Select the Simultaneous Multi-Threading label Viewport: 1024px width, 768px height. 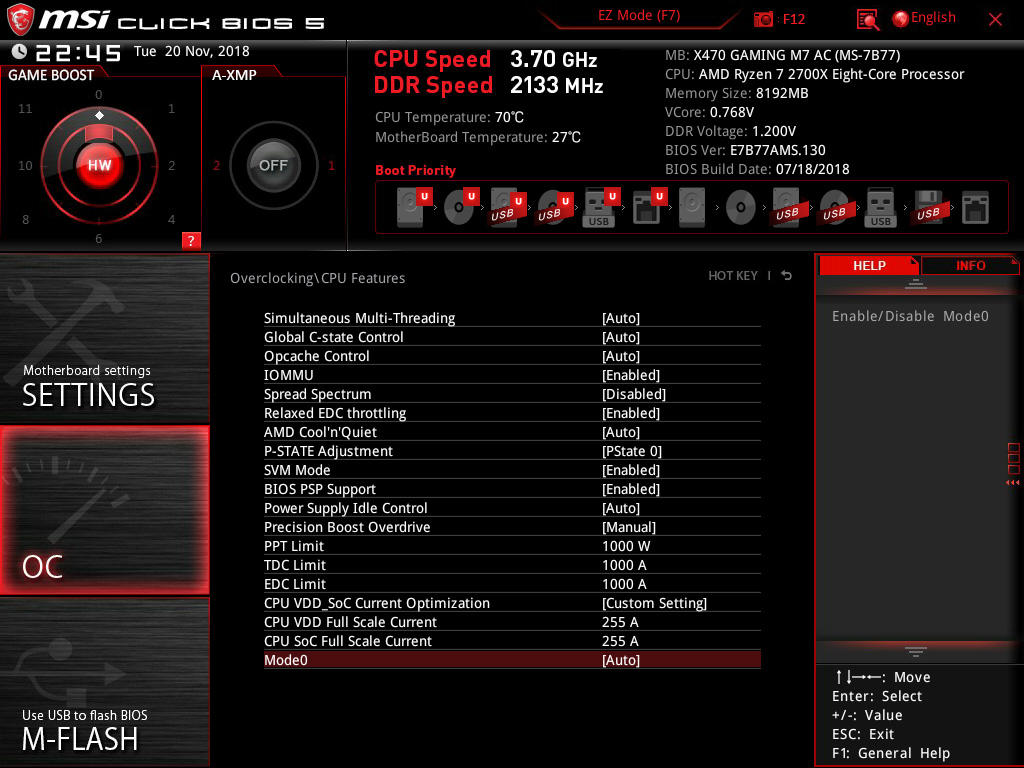pyautogui.click(x=359, y=318)
